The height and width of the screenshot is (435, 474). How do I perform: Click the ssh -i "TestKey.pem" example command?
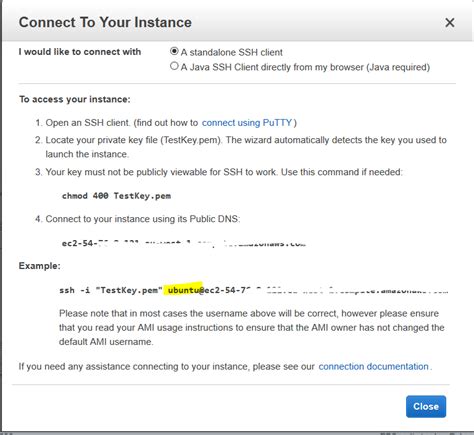pyautogui.click(x=253, y=290)
